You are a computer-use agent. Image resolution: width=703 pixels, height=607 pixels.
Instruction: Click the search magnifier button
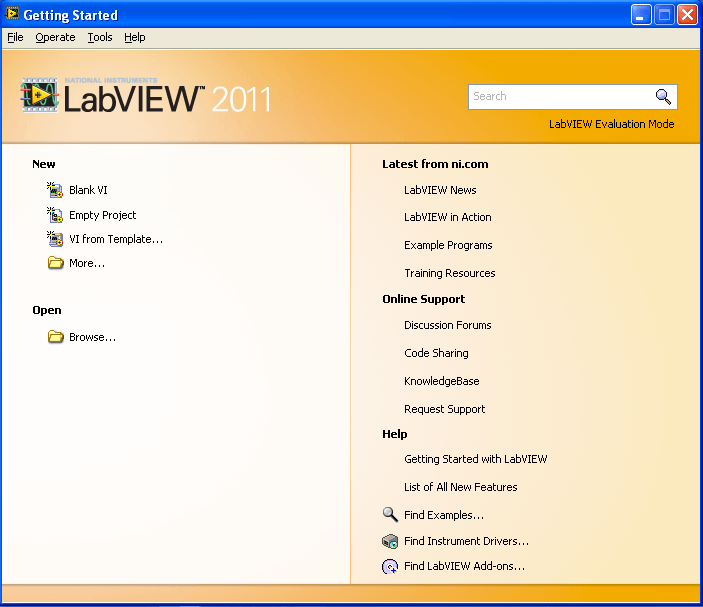pyautogui.click(x=663, y=96)
